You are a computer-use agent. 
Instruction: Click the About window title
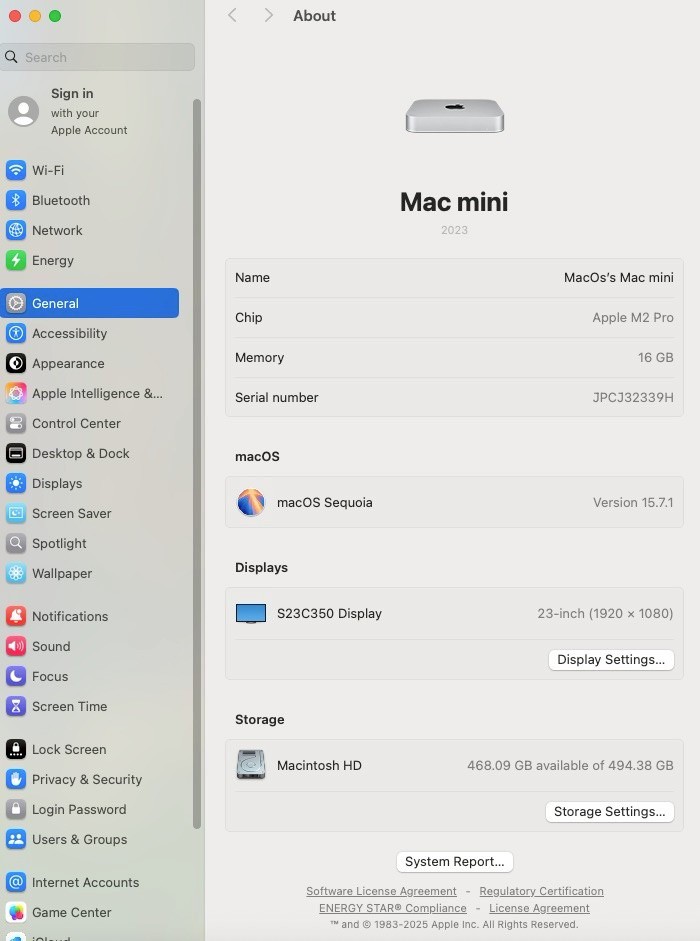(x=315, y=16)
